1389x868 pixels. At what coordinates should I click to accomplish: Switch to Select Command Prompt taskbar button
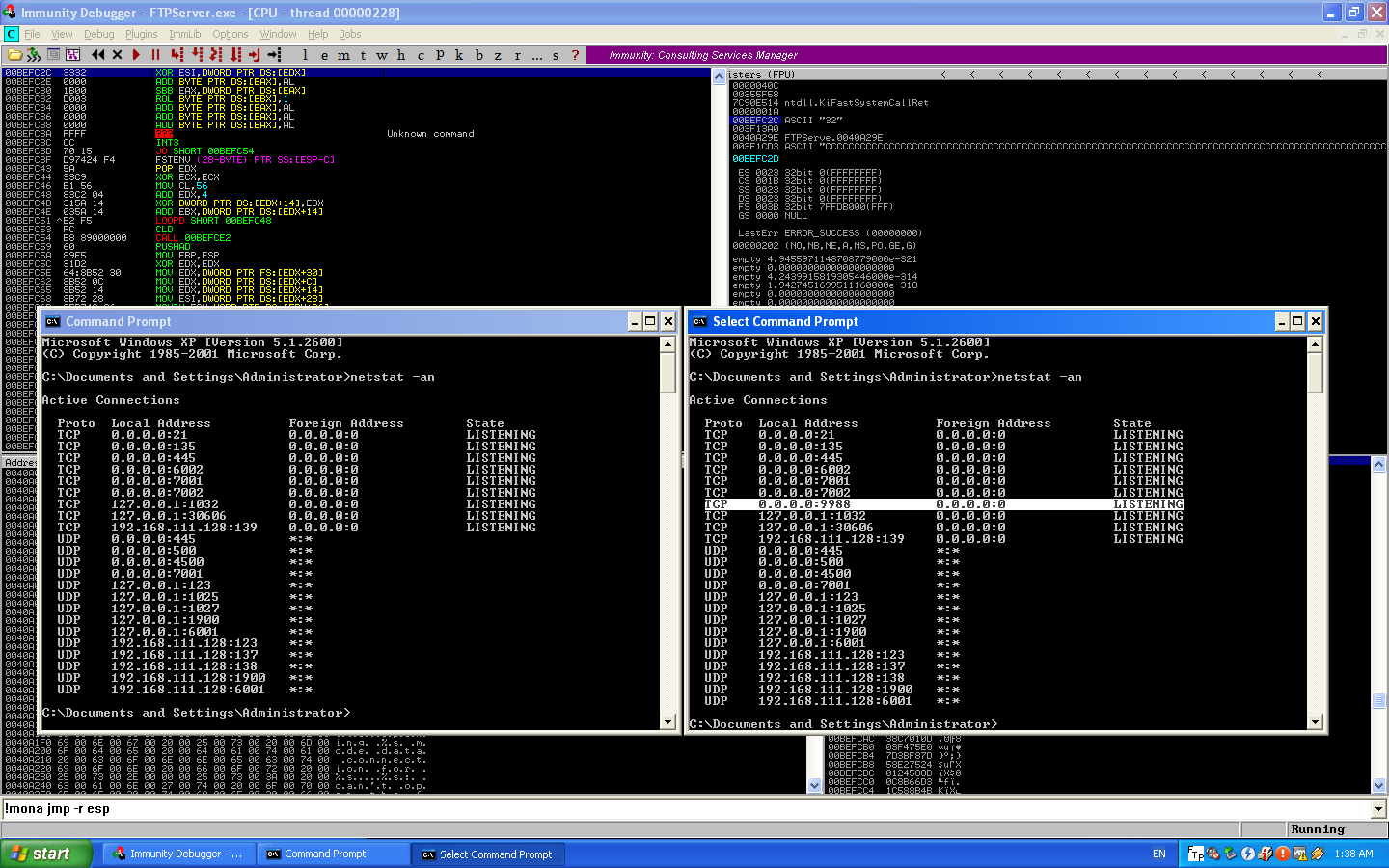click(x=488, y=854)
